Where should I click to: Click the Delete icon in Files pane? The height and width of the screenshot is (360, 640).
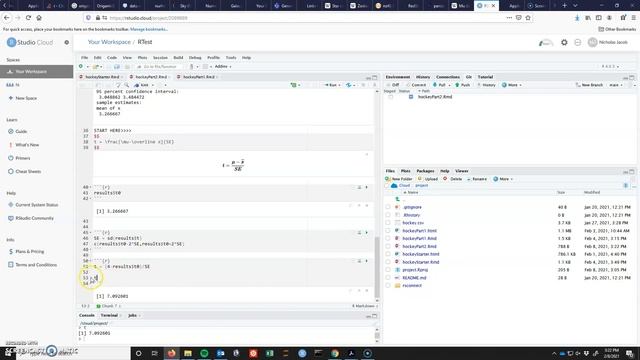tap(445, 179)
